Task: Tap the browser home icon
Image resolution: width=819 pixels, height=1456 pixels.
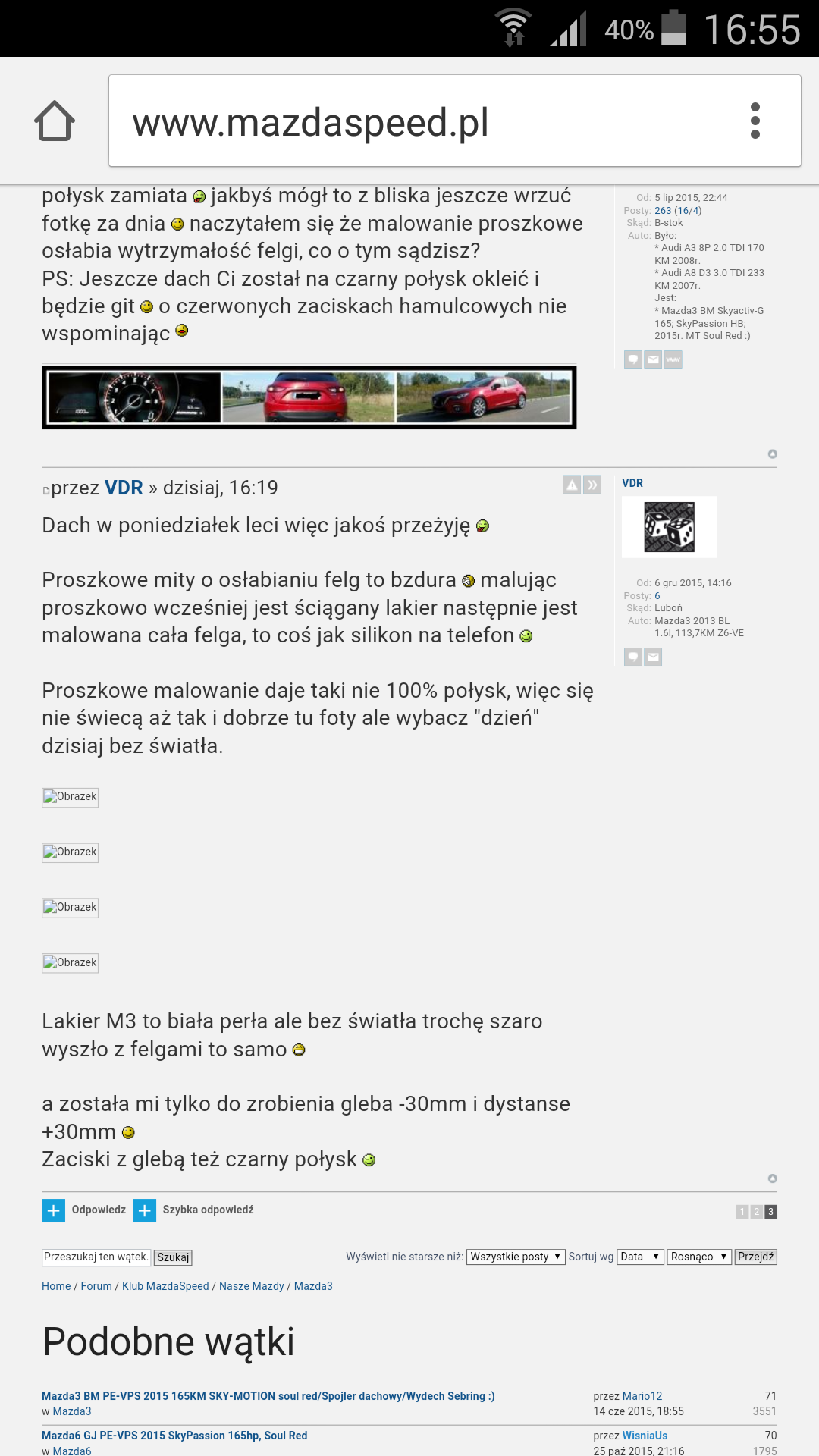Action: pyautogui.click(x=55, y=121)
